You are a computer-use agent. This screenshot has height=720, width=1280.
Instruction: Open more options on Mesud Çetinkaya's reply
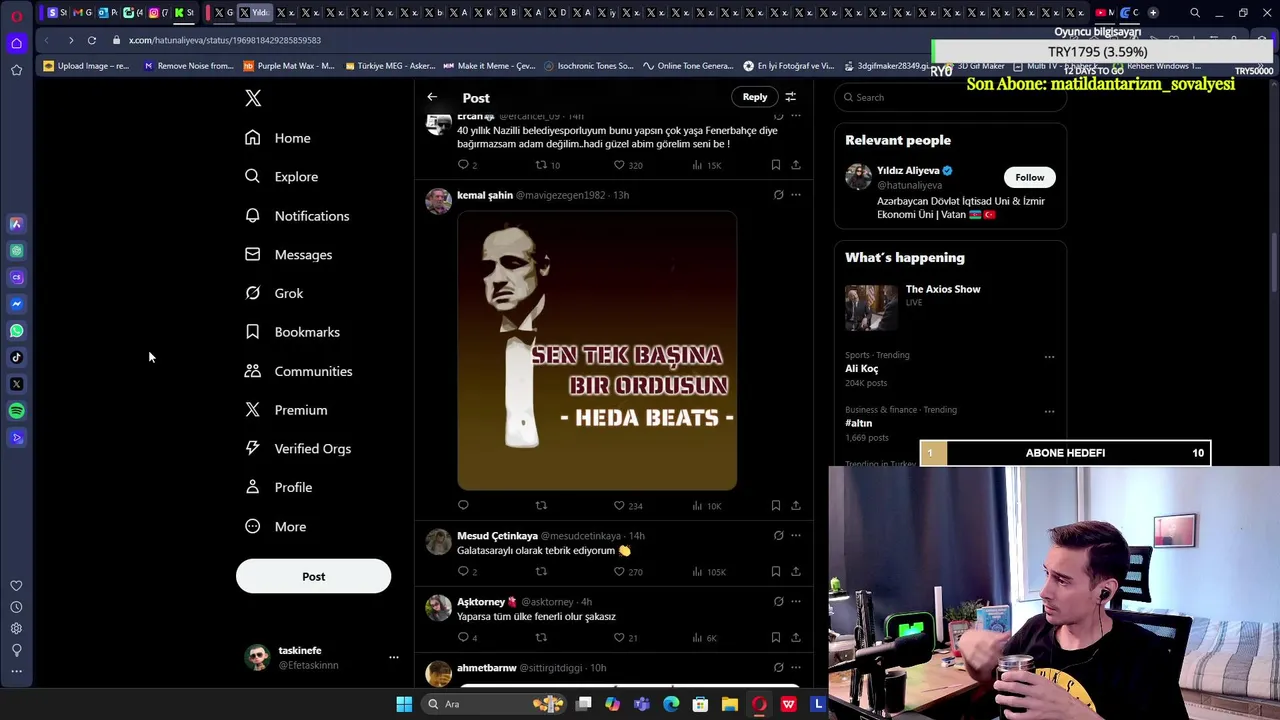pos(796,536)
